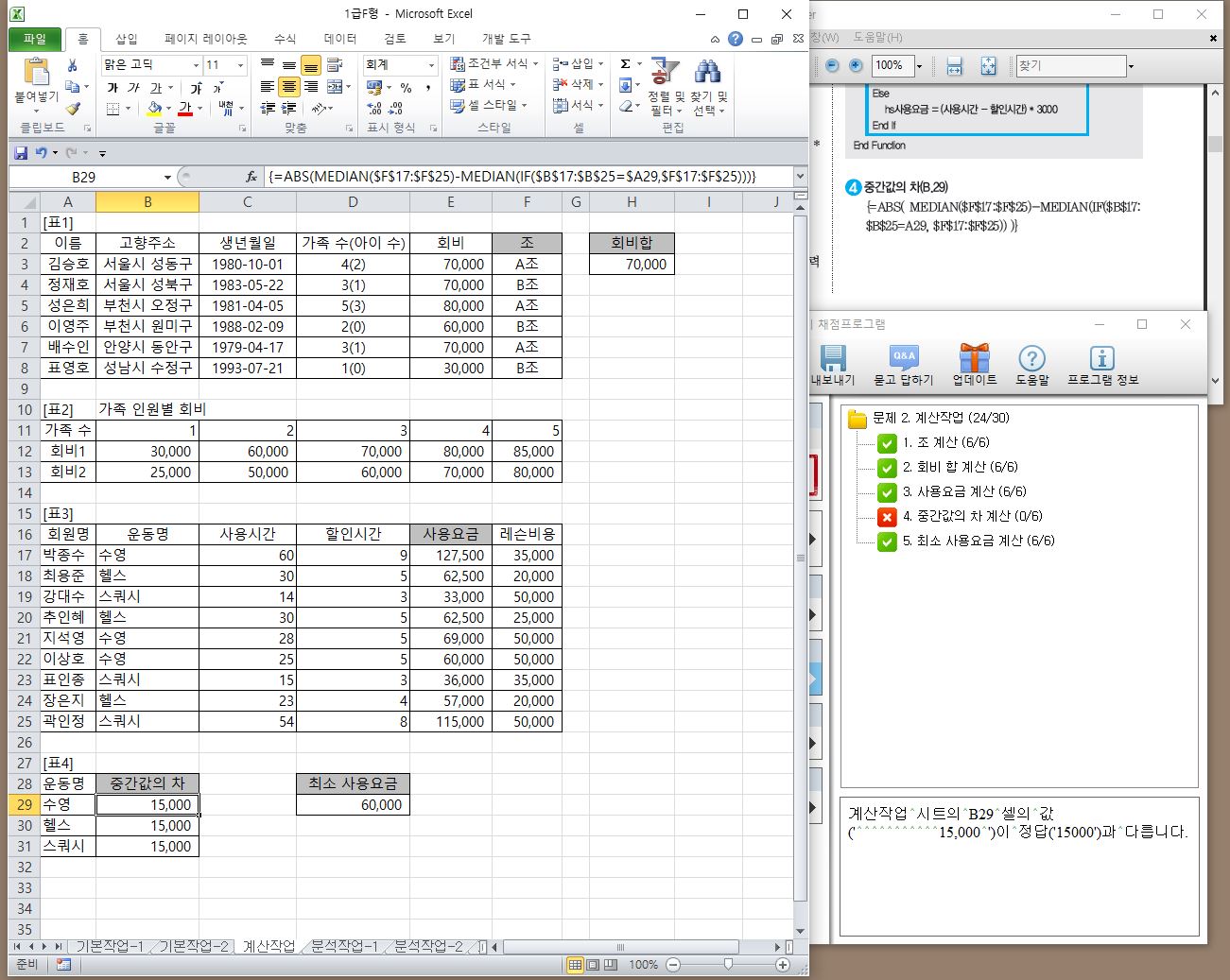Open the number format dropdown (회계)
Image resolution: width=1230 pixels, height=980 pixels.
click(x=431, y=65)
